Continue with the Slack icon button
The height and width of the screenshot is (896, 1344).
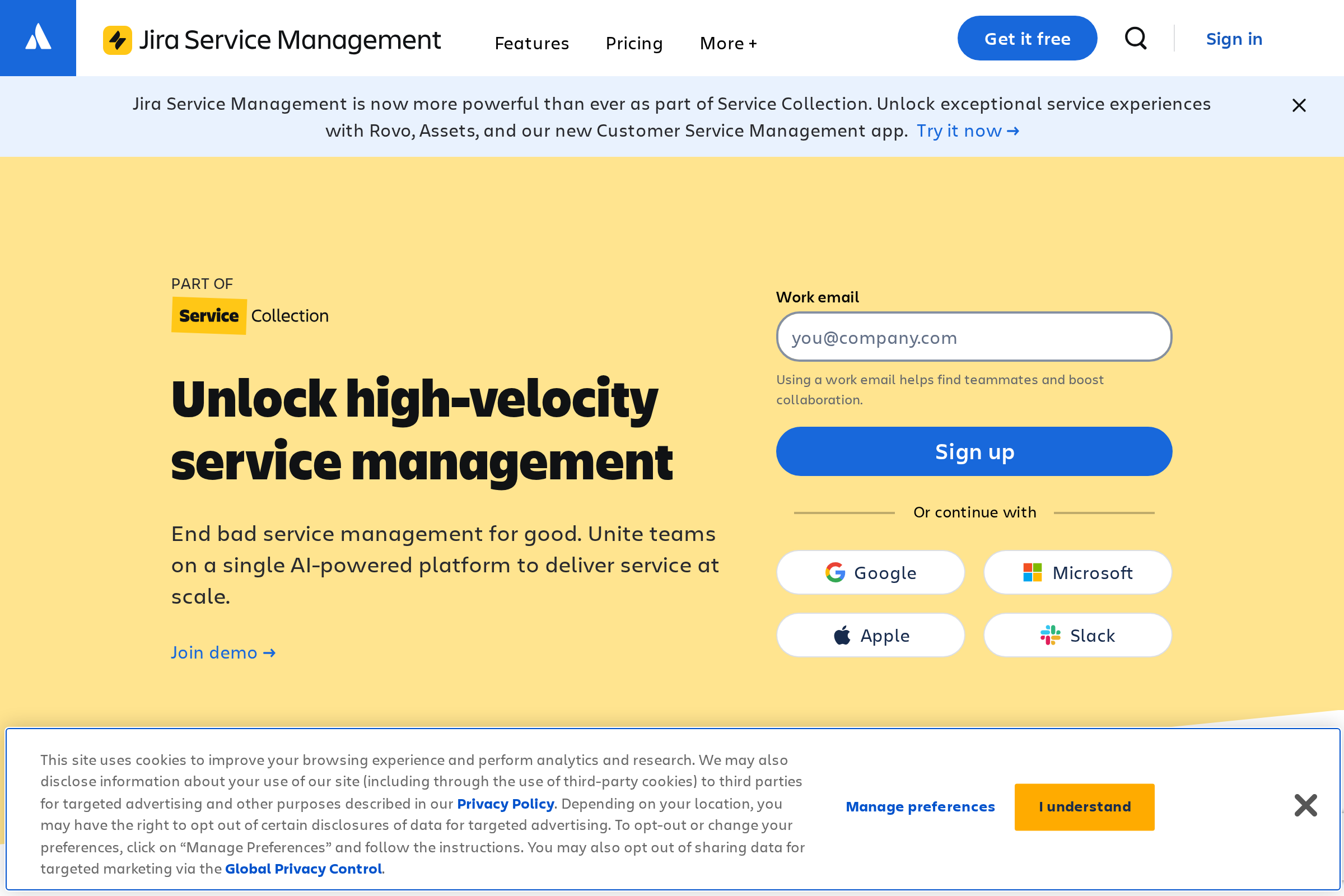coord(1051,635)
